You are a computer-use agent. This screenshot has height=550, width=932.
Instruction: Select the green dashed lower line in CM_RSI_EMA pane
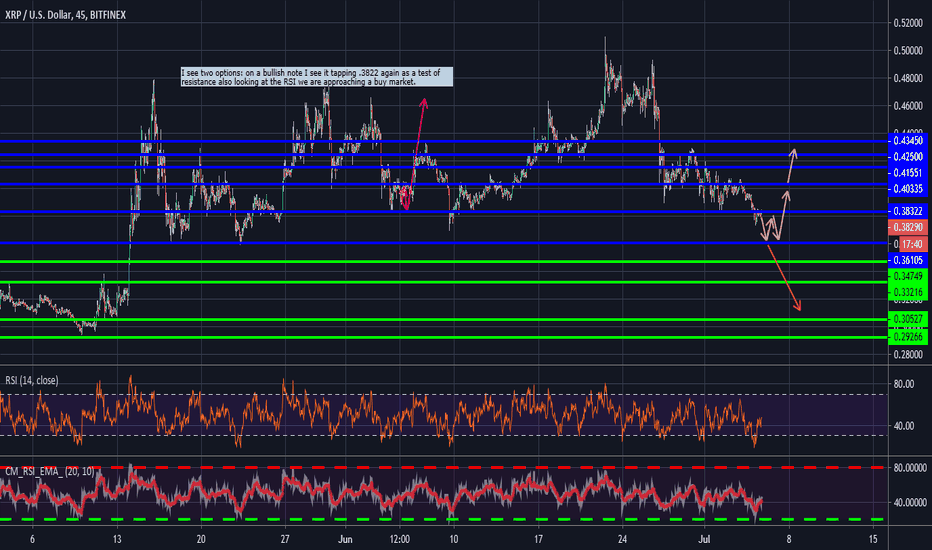pos(442,520)
